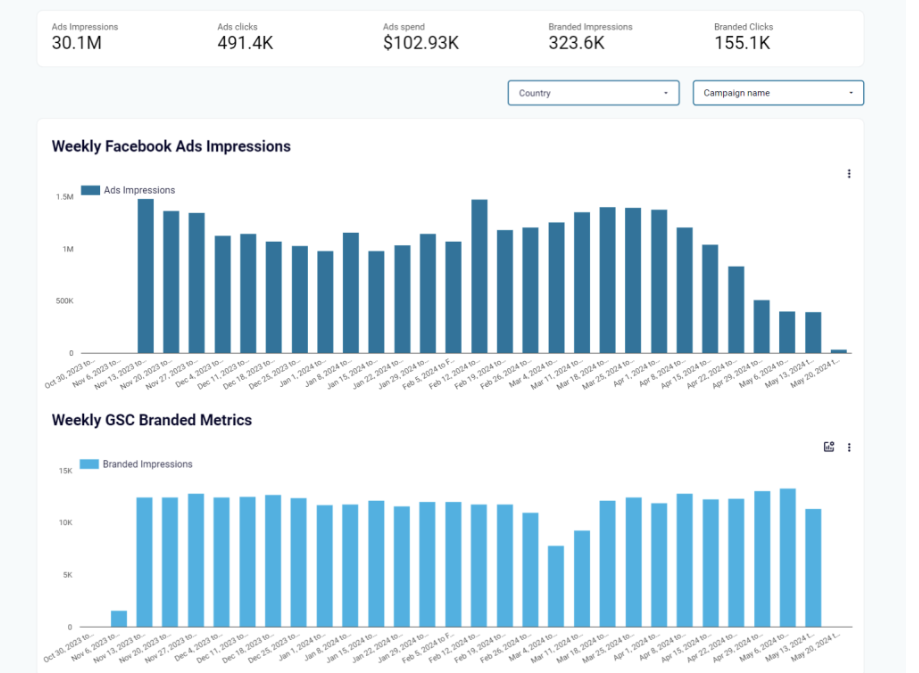This screenshot has width=919, height=673.
Task: Open the Campaign name filter dropdown
Action: tap(778, 93)
